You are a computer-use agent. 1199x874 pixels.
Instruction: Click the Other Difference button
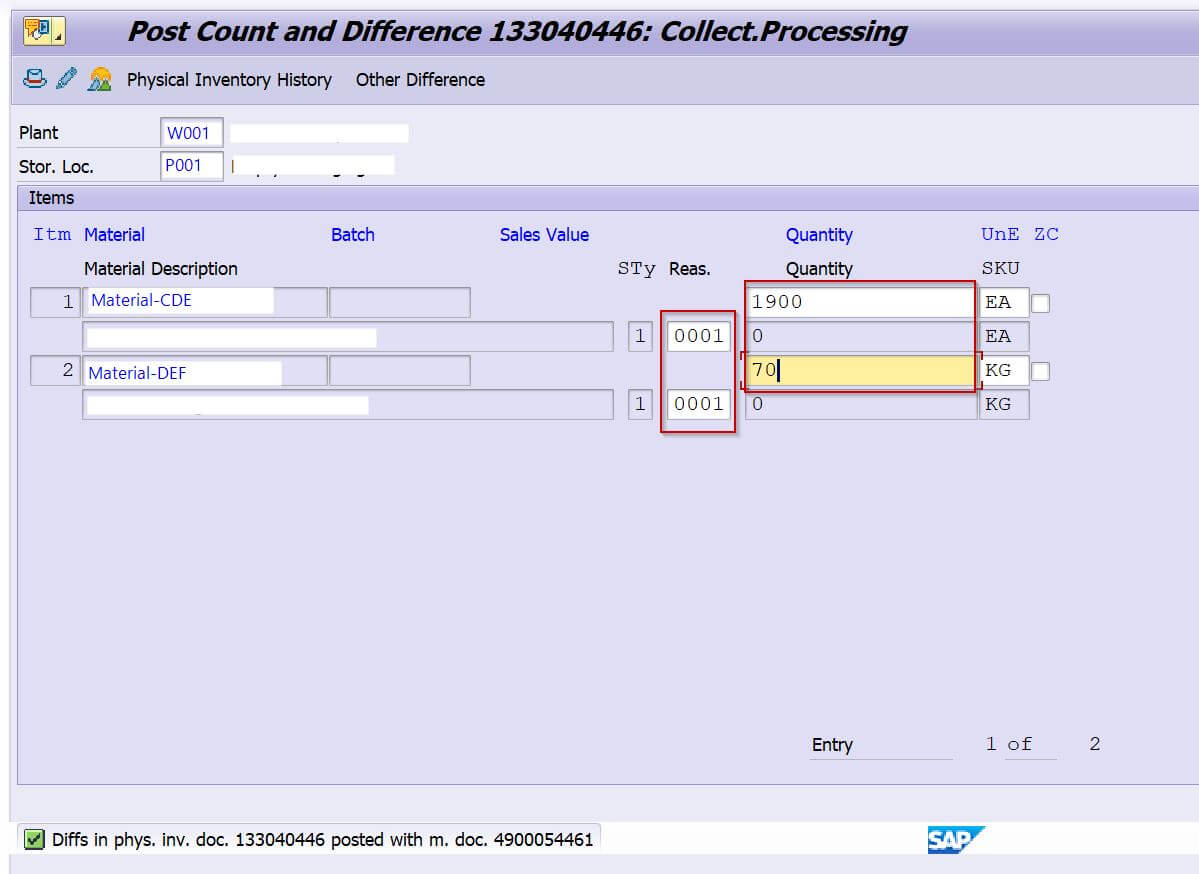pos(420,80)
